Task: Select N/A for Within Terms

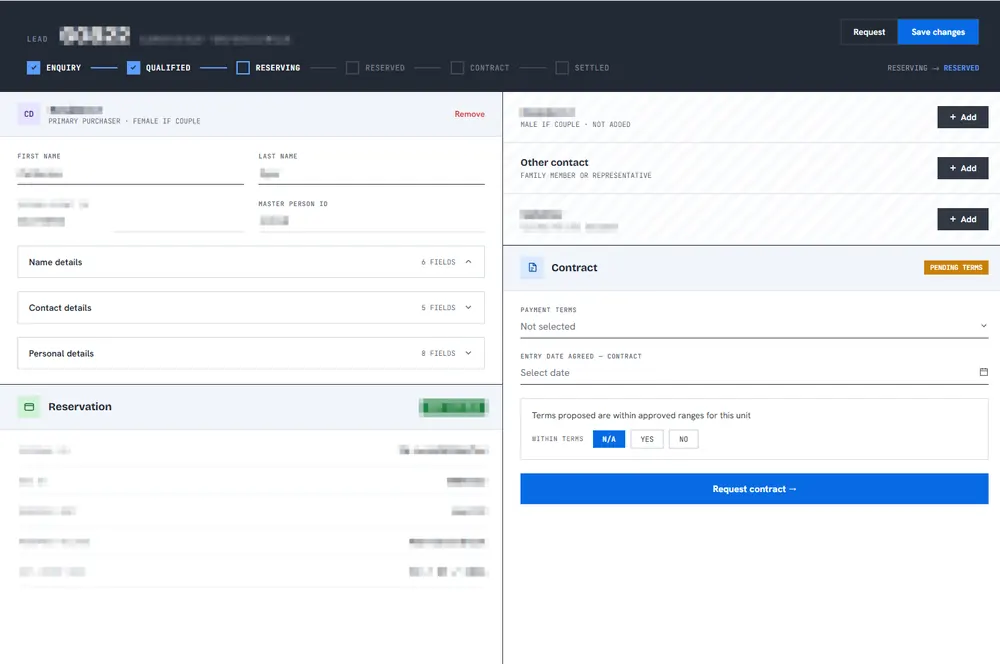Action: [608, 439]
